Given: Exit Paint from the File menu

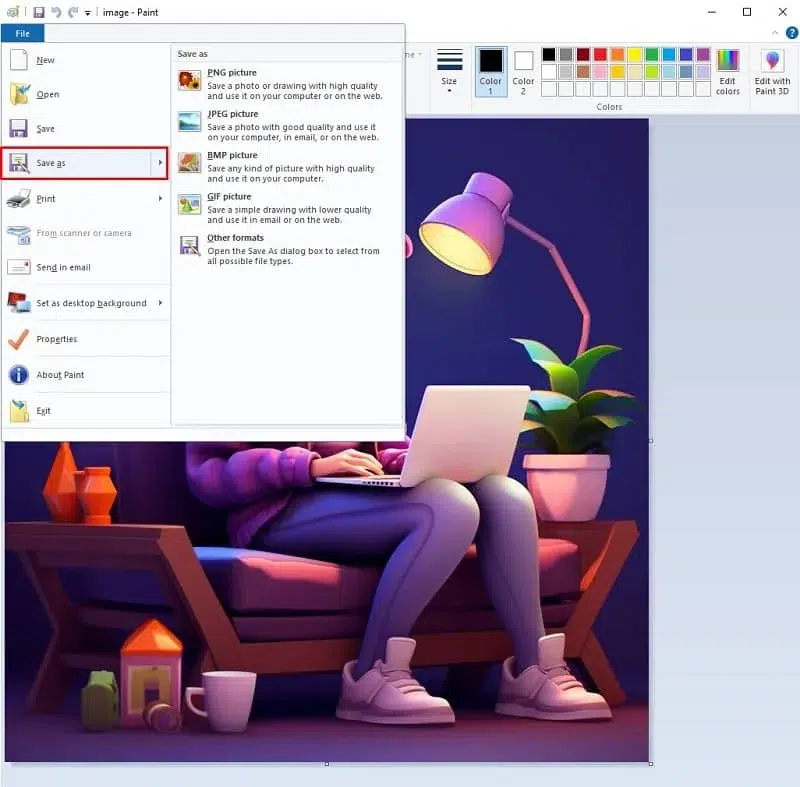Looking at the screenshot, I should pyautogui.click(x=86, y=411).
